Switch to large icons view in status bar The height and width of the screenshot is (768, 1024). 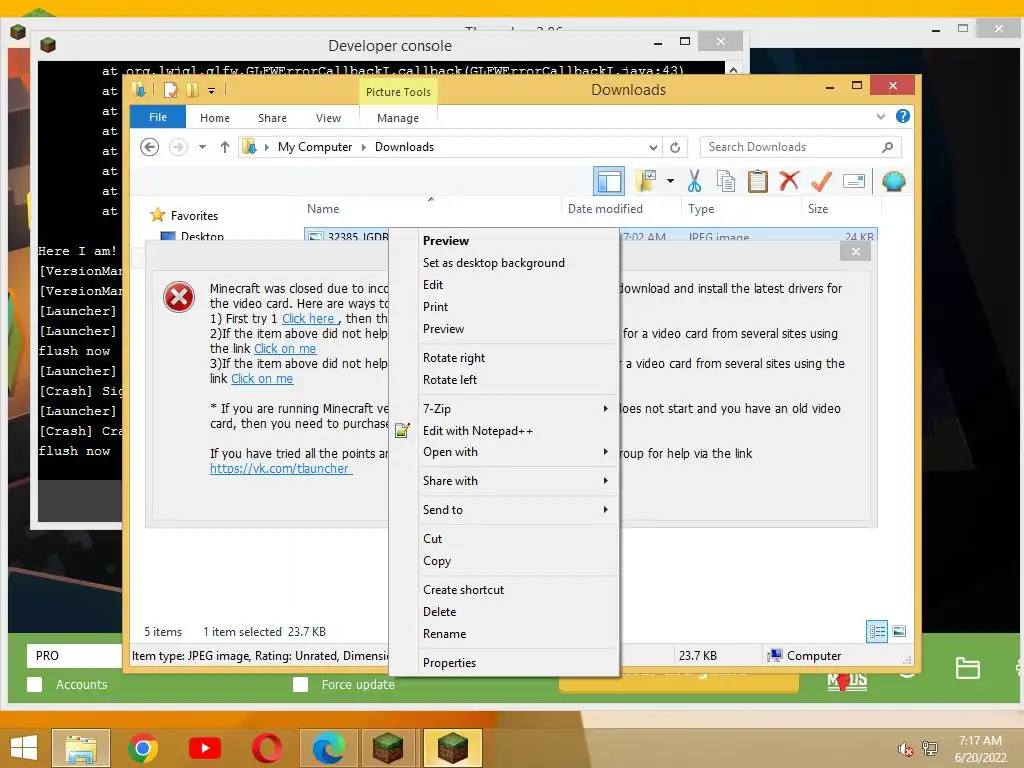pos(899,631)
